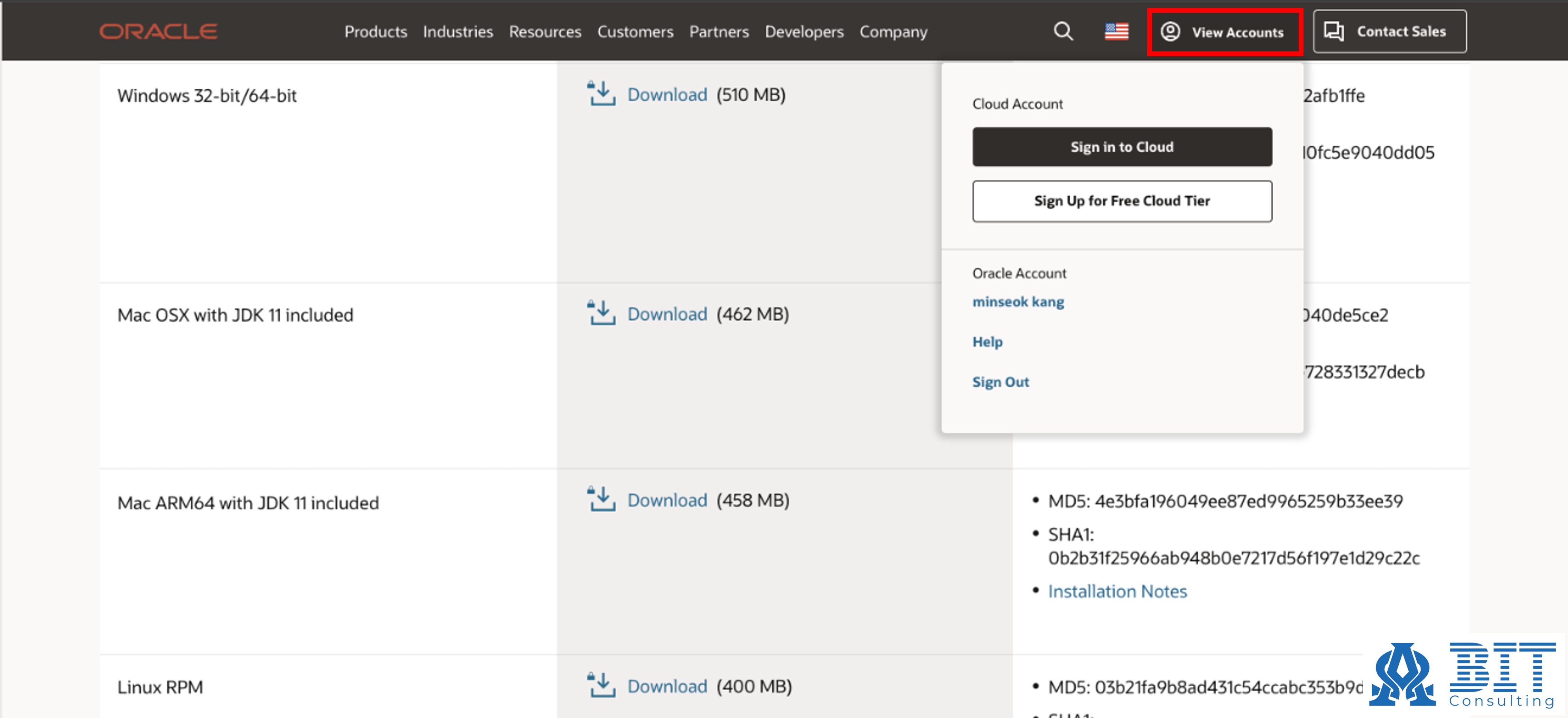Image resolution: width=1568 pixels, height=718 pixels.
Task: Open the minseok kang account link
Action: [x=1018, y=302]
